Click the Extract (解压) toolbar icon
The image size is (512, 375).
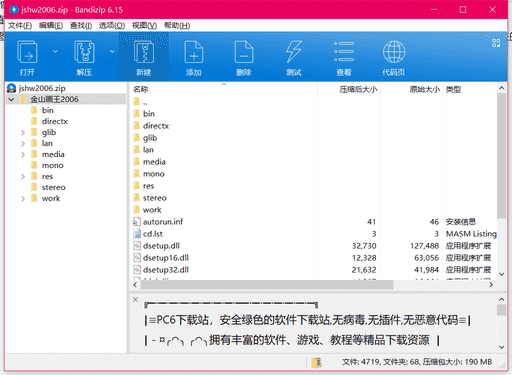click(x=84, y=52)
